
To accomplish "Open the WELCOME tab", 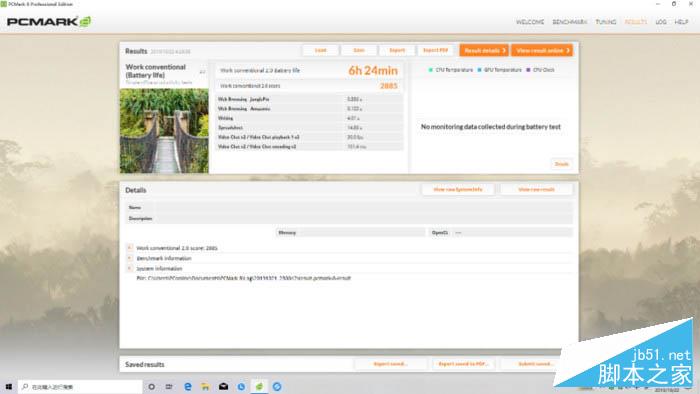I will coord(530,22).
